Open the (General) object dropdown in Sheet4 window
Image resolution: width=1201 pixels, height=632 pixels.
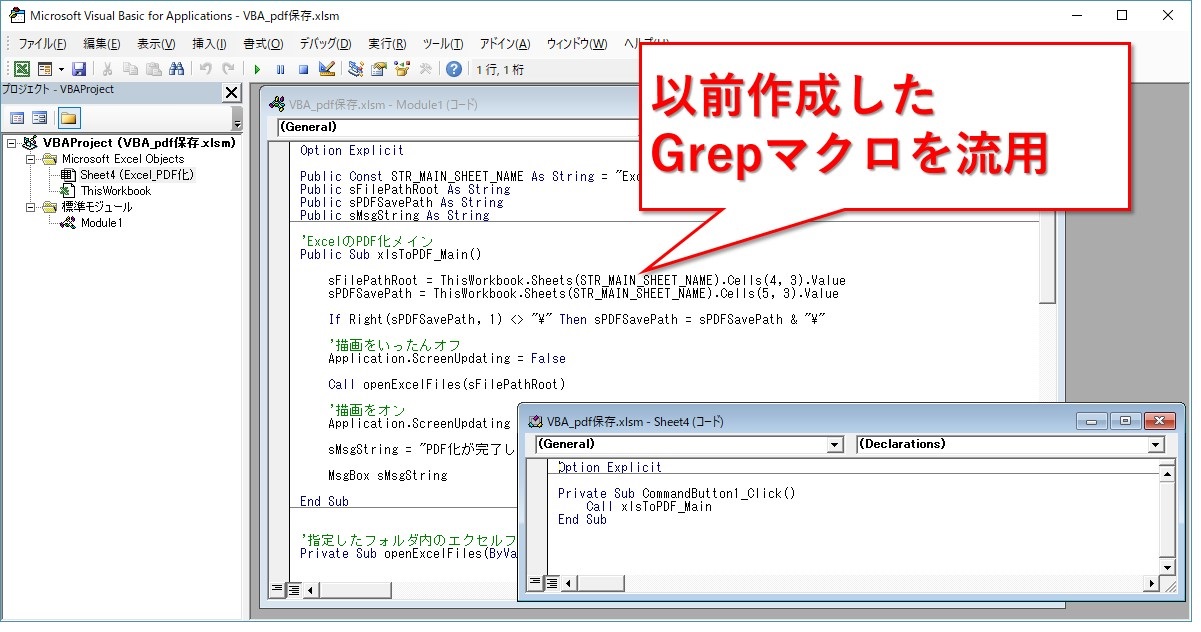tap(835, 445)
